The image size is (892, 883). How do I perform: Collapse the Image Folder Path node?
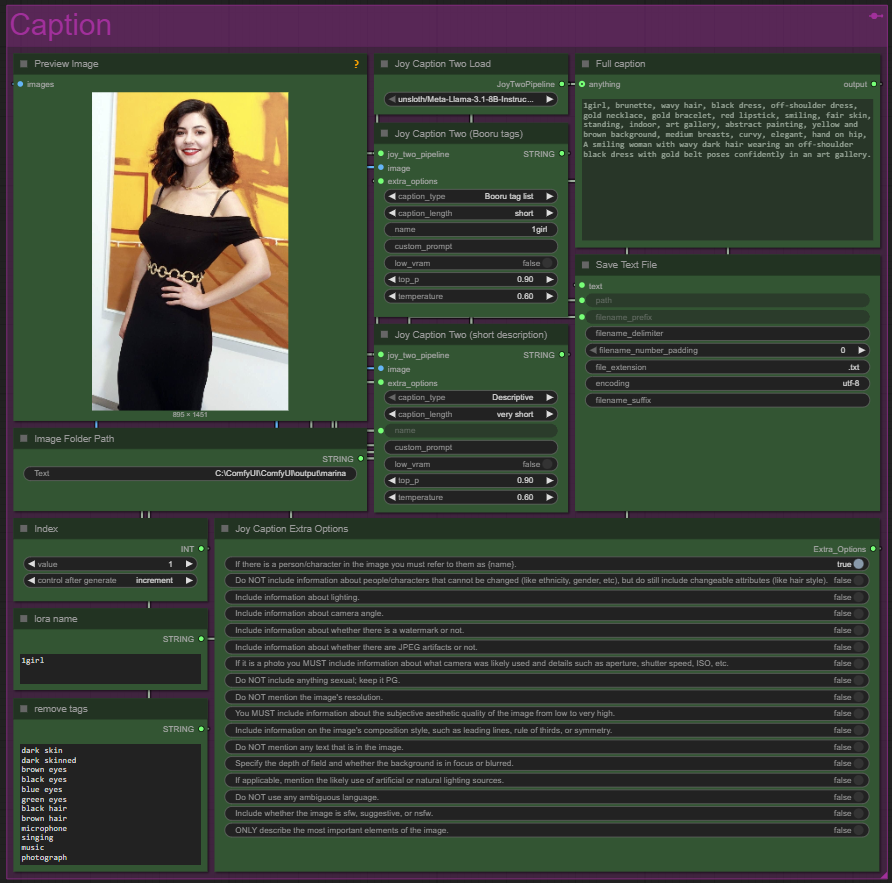click(x=24, y=439)
